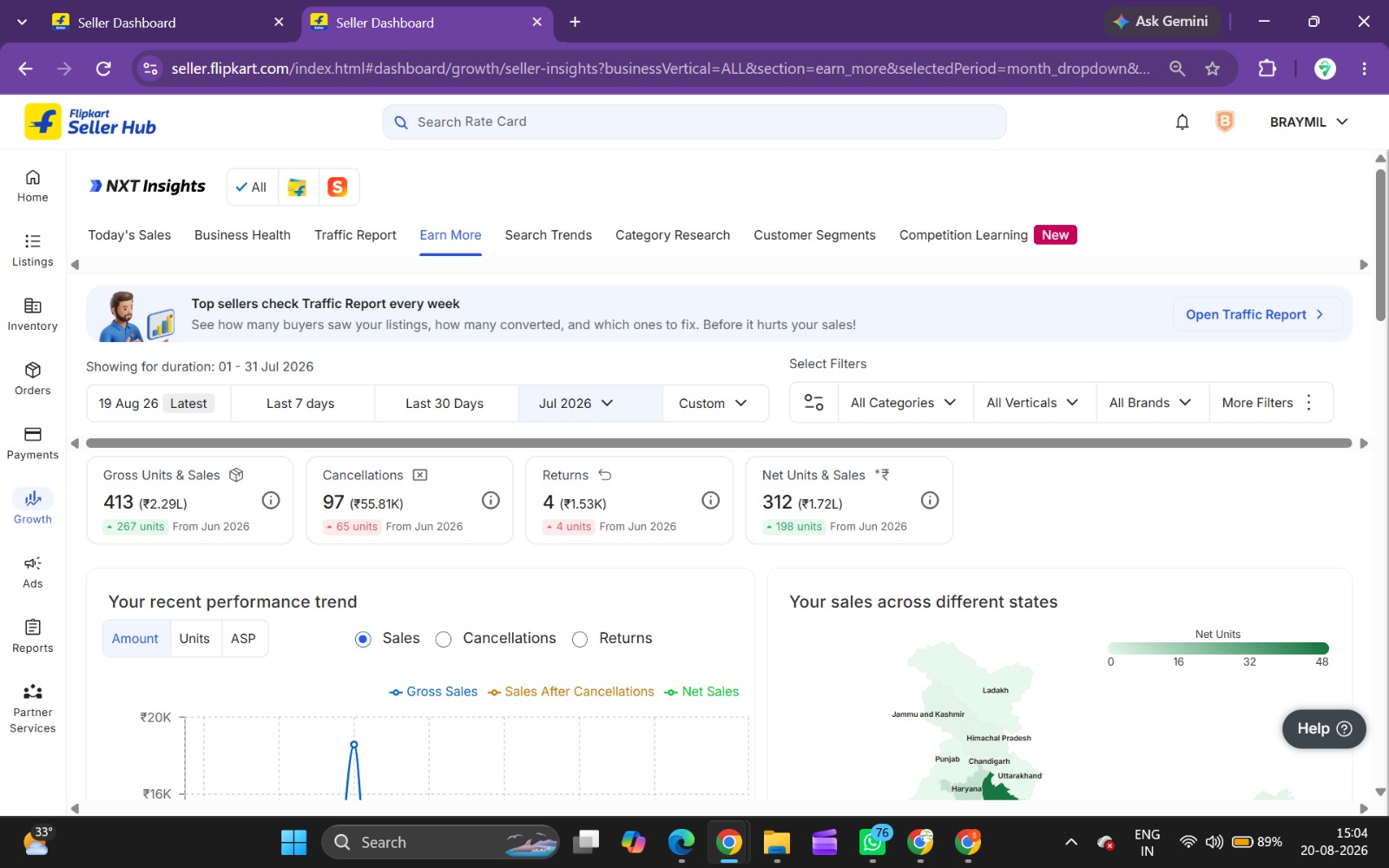The width and height of the screenshot is (1389, 868).
Task: Toggle Gross Sales legend series
Action: tap(433, 692)
